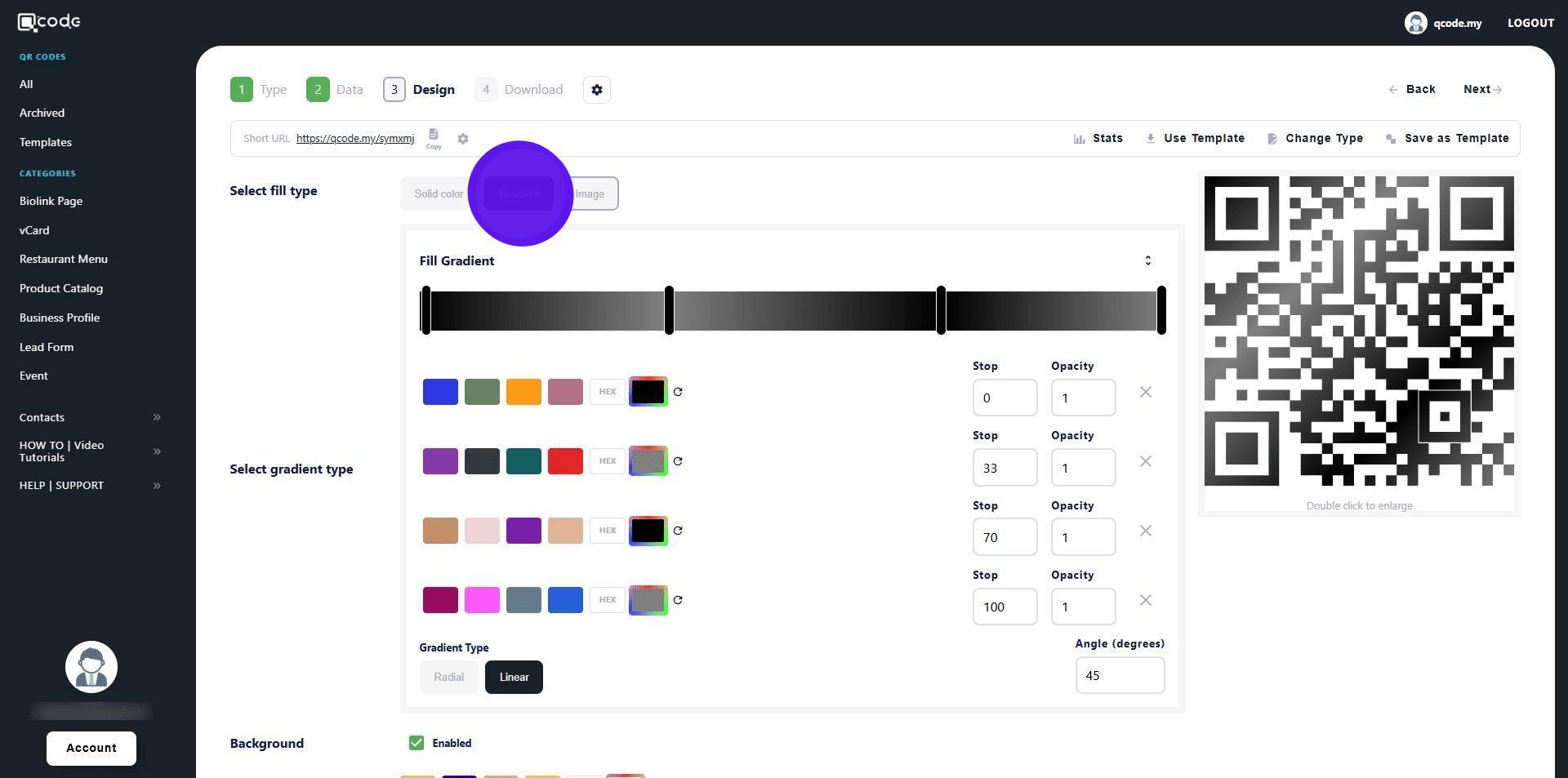Viewport: 1568px width, 778px height.
Task: Click the qcode logo
Action: coord(49,22)
